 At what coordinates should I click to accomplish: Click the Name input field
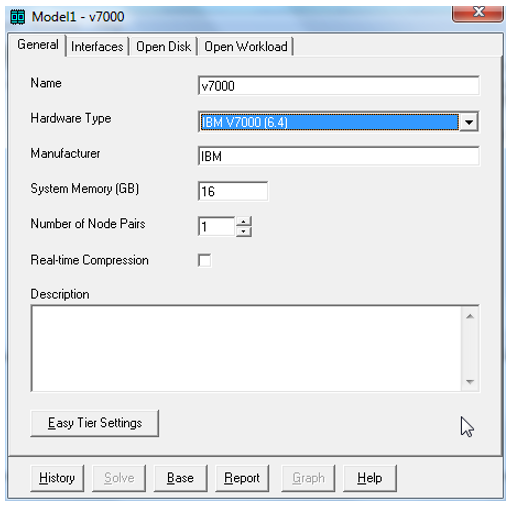[338, 86]
